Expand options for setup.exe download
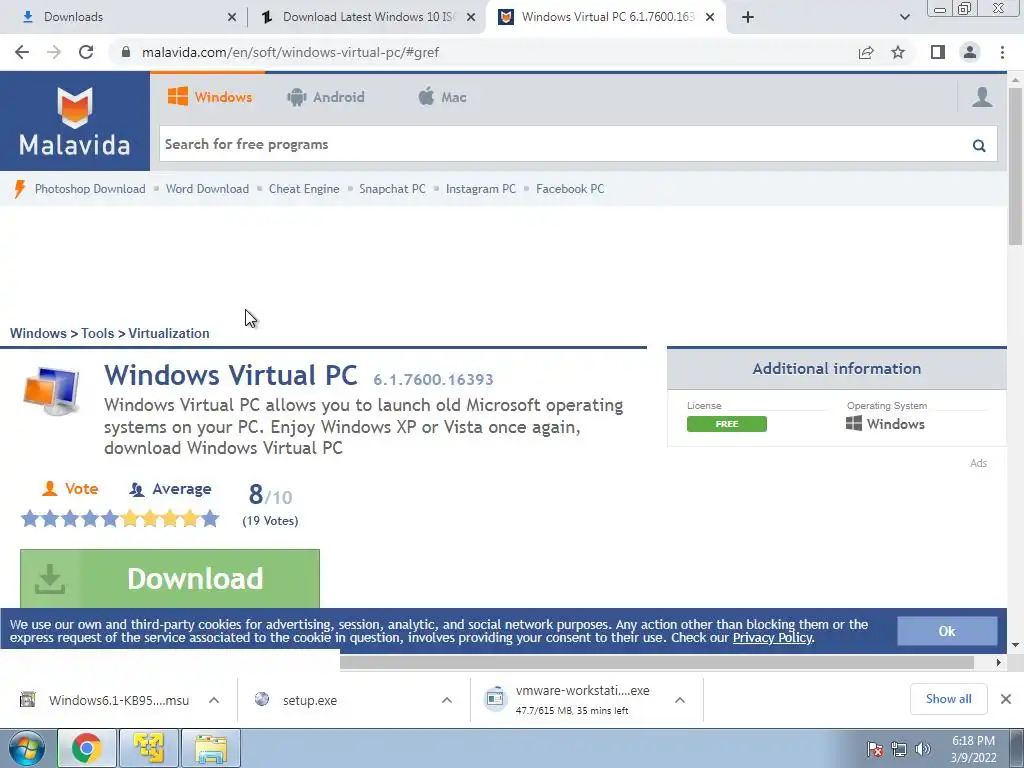The image size is (1024, 768). tap(447, 700)
